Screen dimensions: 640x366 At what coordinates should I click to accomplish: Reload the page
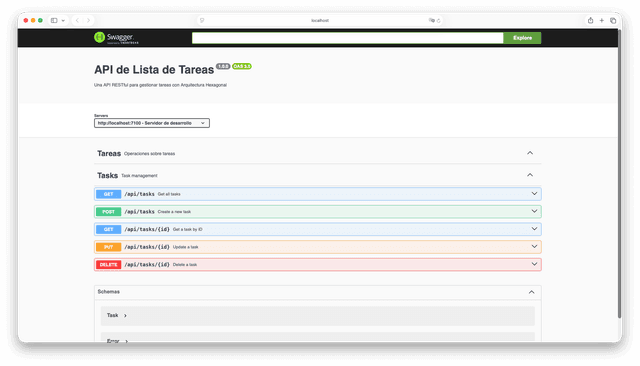point(439,20)
